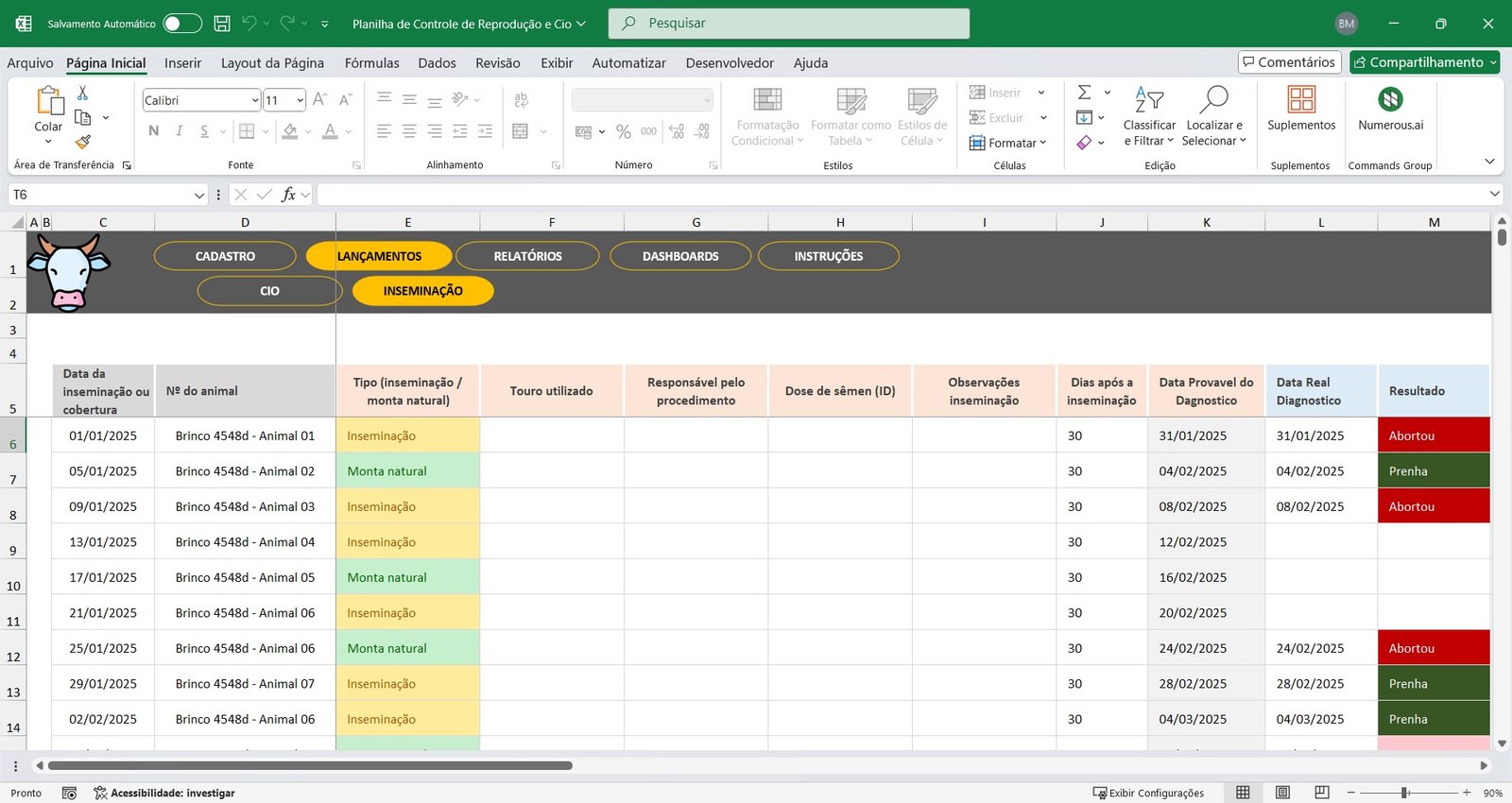Switch to the Dados ribbon tab

click(x=437, y=63)
